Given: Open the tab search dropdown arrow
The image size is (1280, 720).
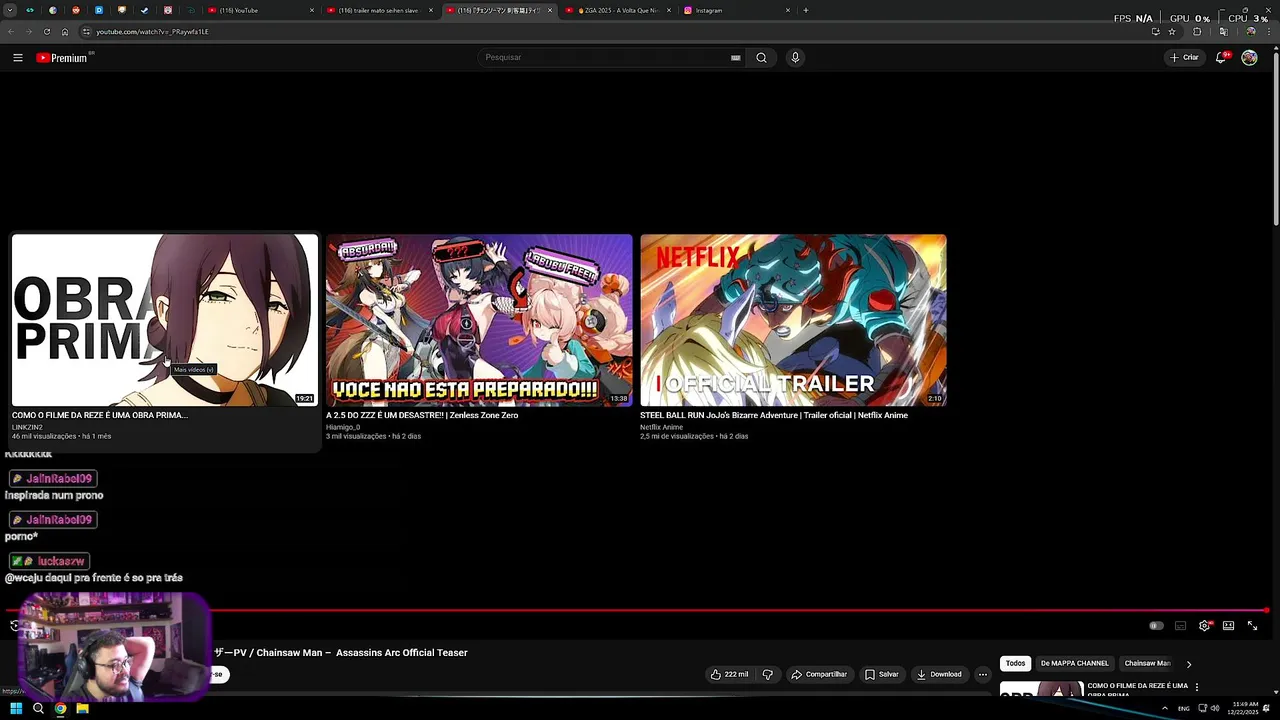Looking at the screenshot, I should click(x=10, y=10).
